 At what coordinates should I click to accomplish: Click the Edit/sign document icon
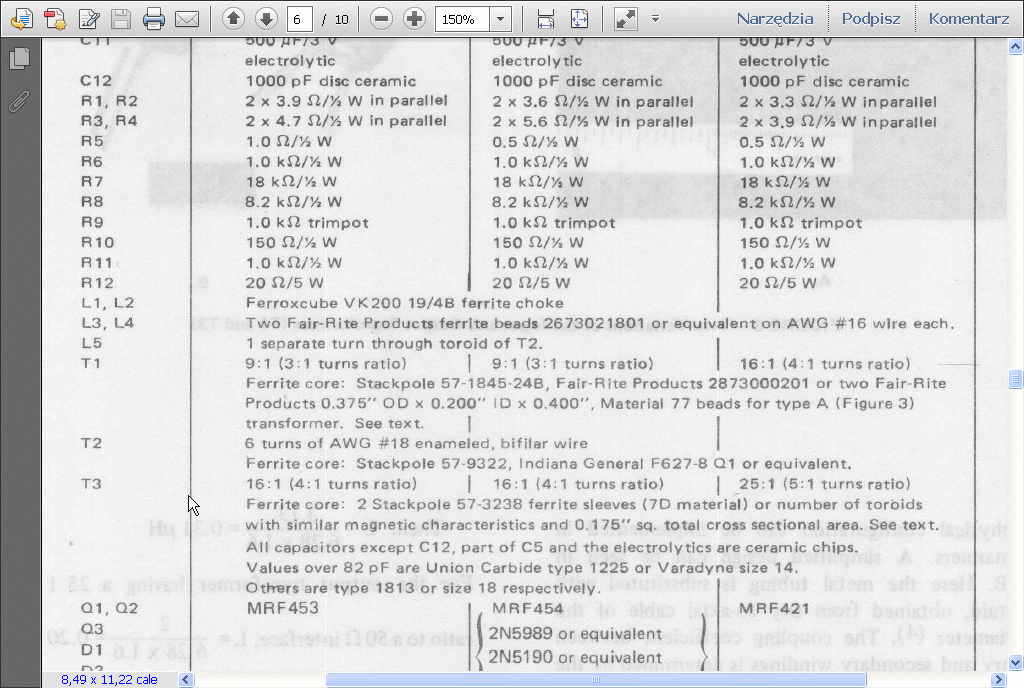tap(89, 18)
